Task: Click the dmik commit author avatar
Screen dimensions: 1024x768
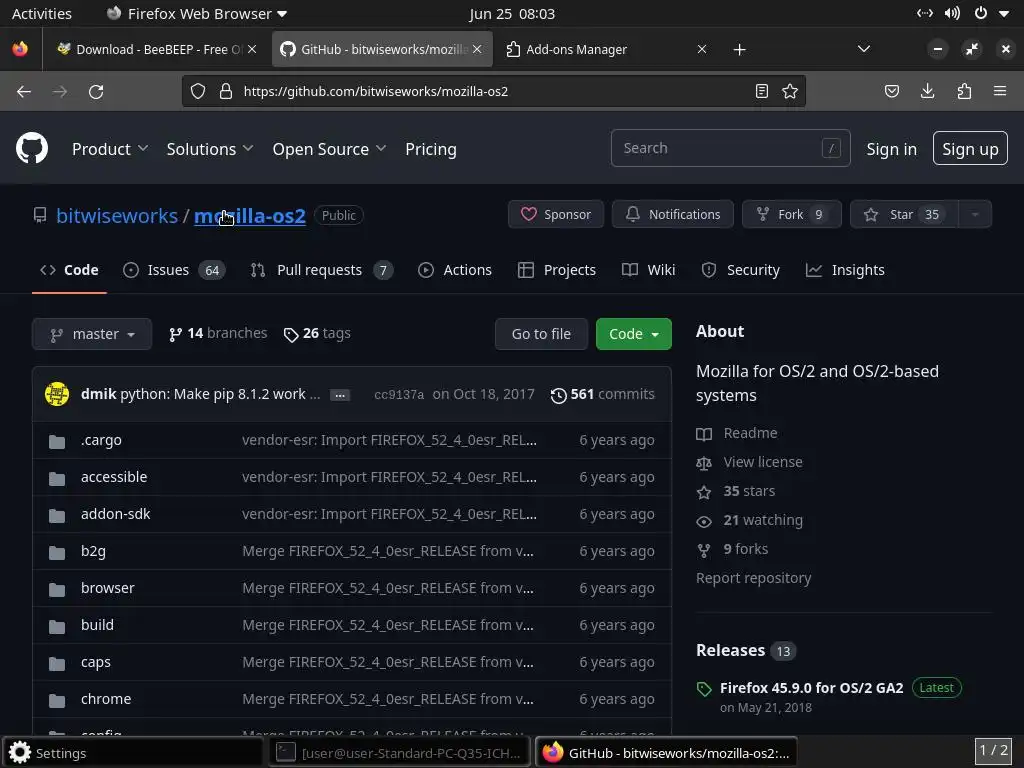Action: point(57,394)
